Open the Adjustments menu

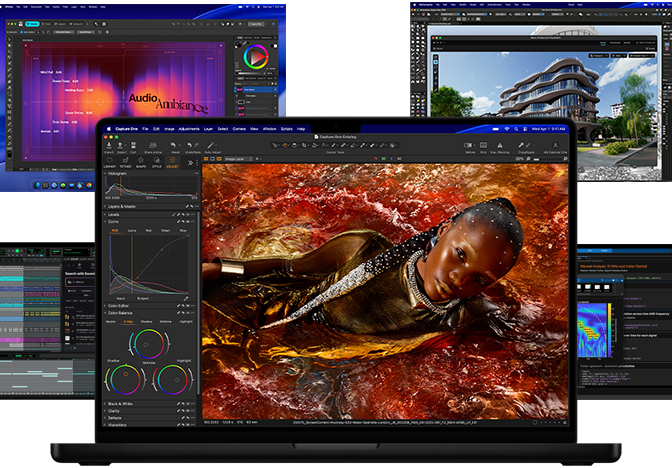pos(189,129)
